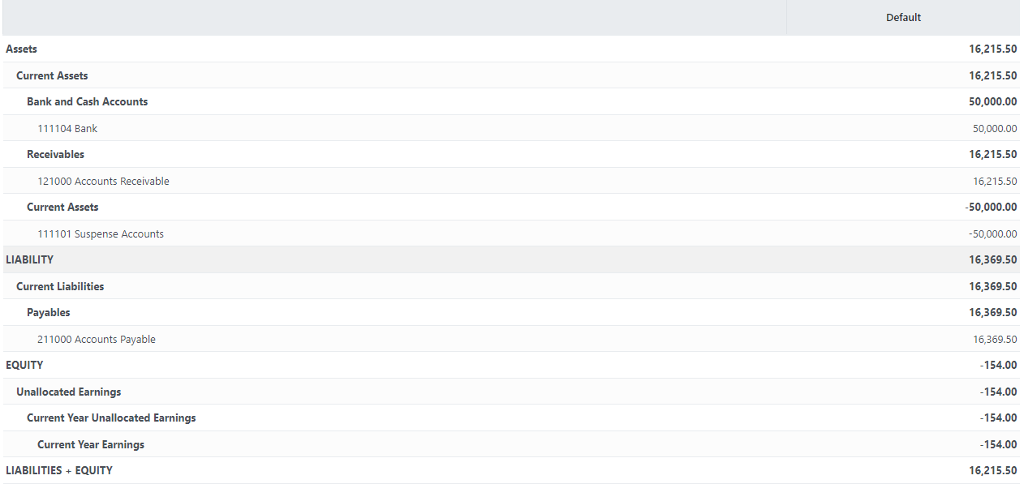Click the 16,369.50 amount for Accounts Payable
The image size is (1024, 484).
click(994, 340)
